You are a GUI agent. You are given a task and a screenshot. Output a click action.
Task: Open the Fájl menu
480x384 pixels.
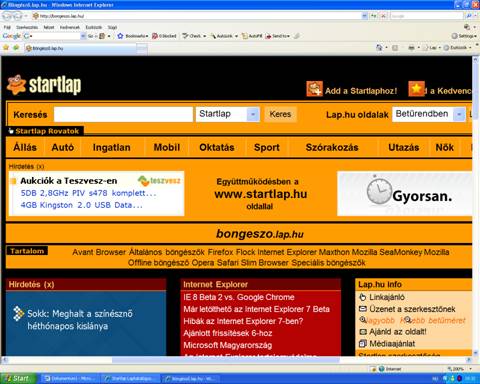coord(7,27)
